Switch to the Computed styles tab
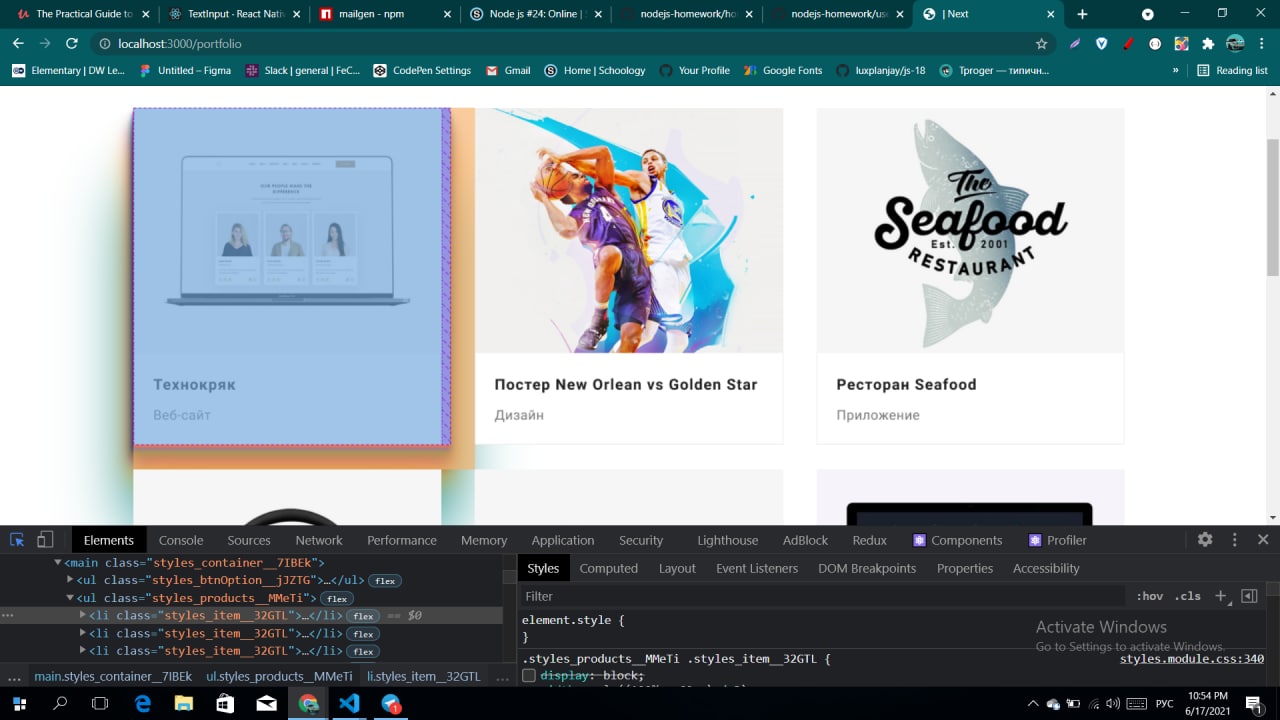This screenshot has height=720, width=1280. point(608,568)
